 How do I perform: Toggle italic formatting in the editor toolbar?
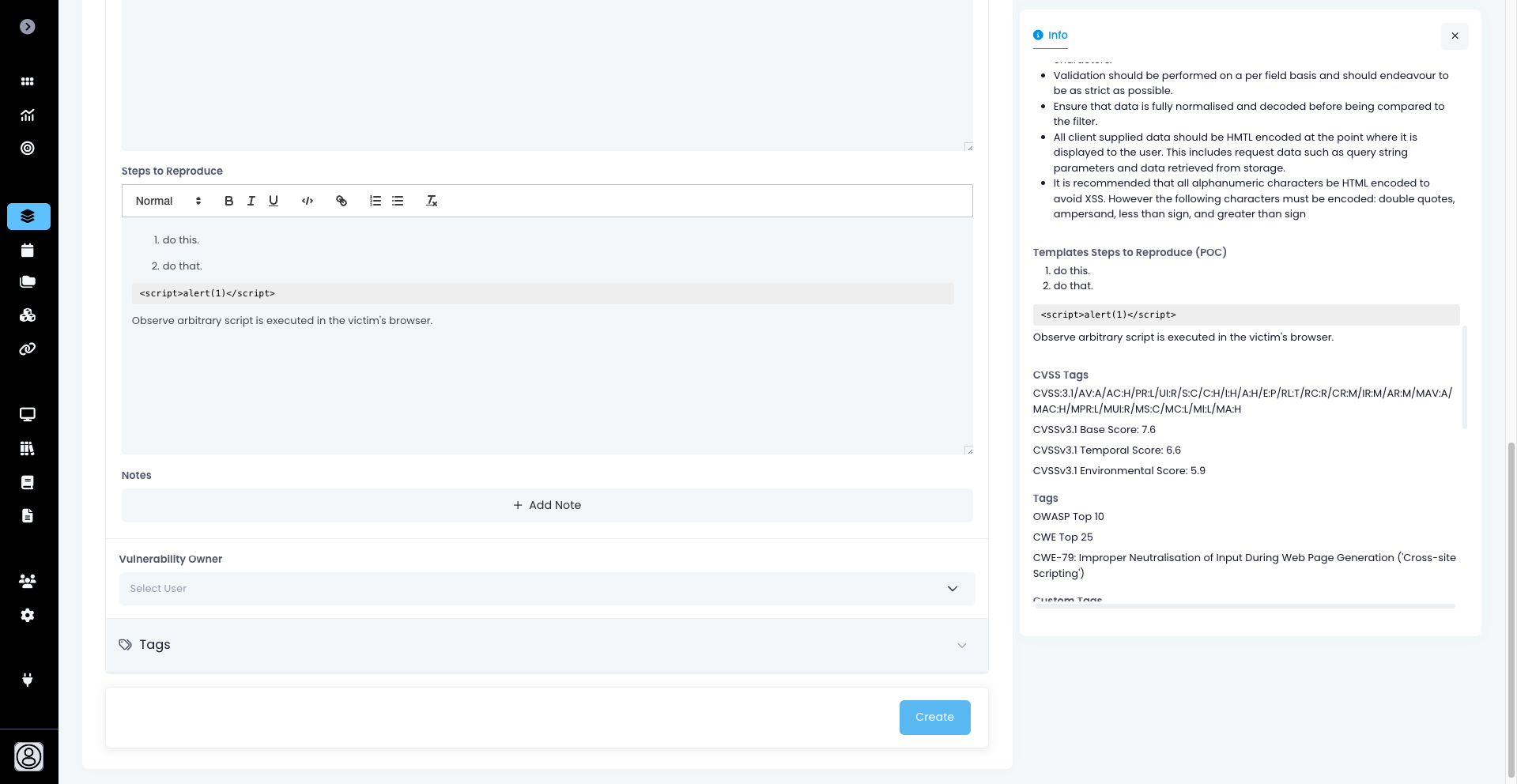(251, 201)
